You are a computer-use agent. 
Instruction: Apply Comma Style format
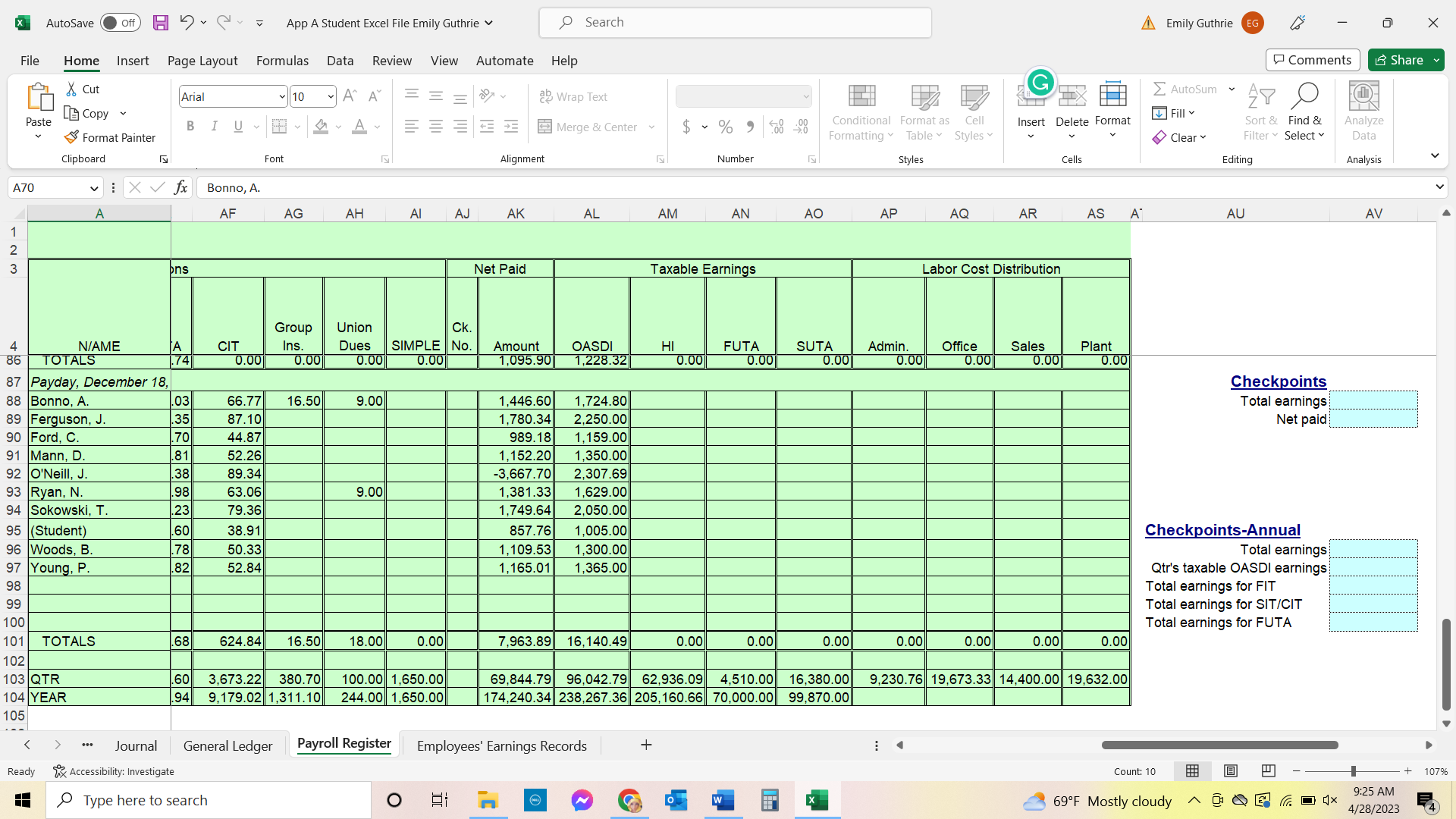(750, 127)
